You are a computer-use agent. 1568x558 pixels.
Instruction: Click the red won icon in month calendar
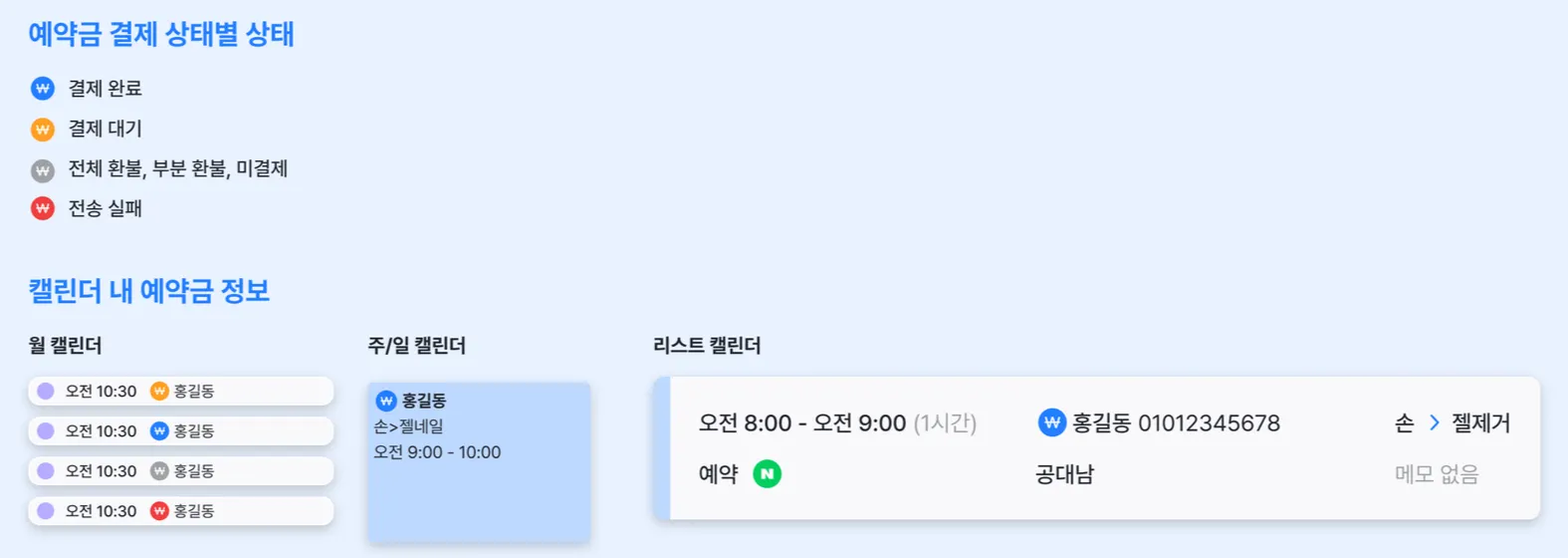[x=159, y=510]
